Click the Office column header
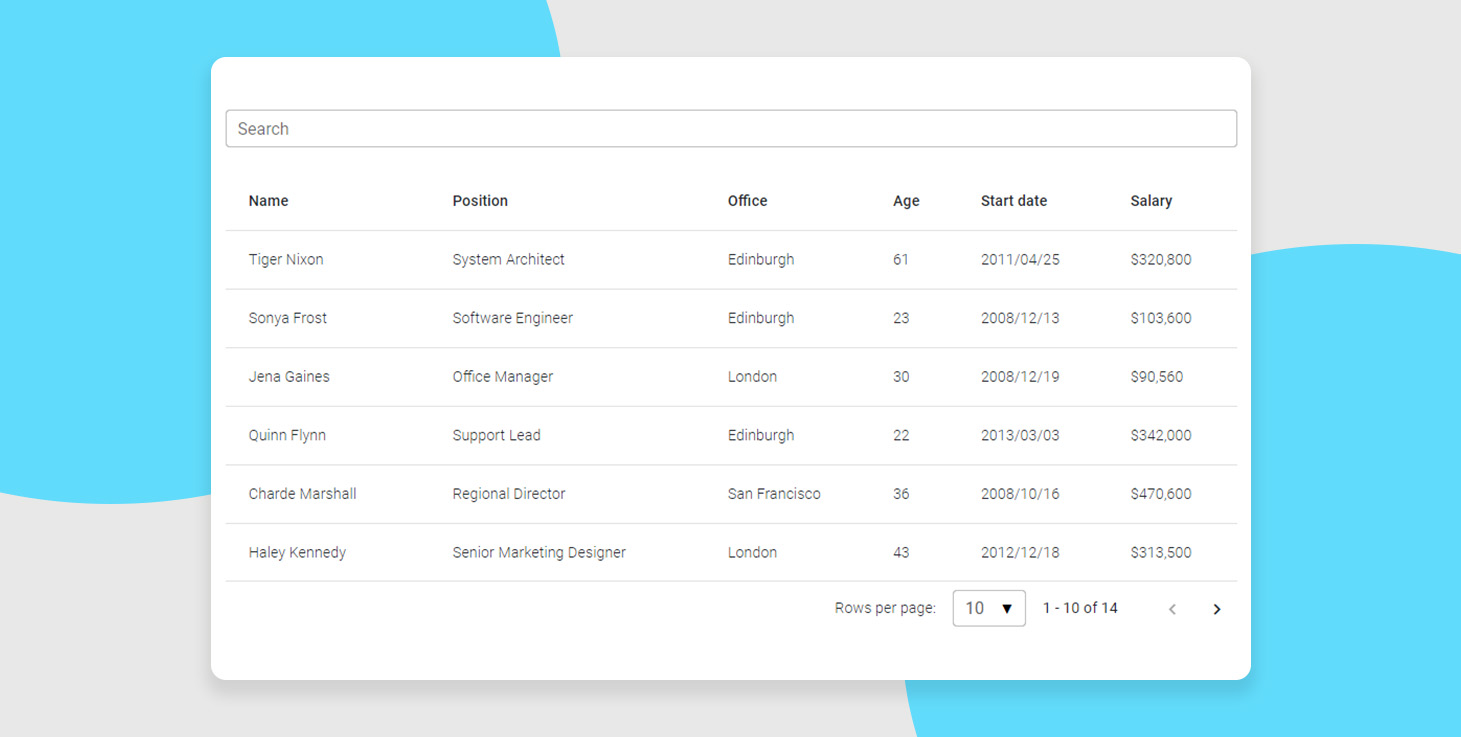1461x737 pixels. click(747, 201)
